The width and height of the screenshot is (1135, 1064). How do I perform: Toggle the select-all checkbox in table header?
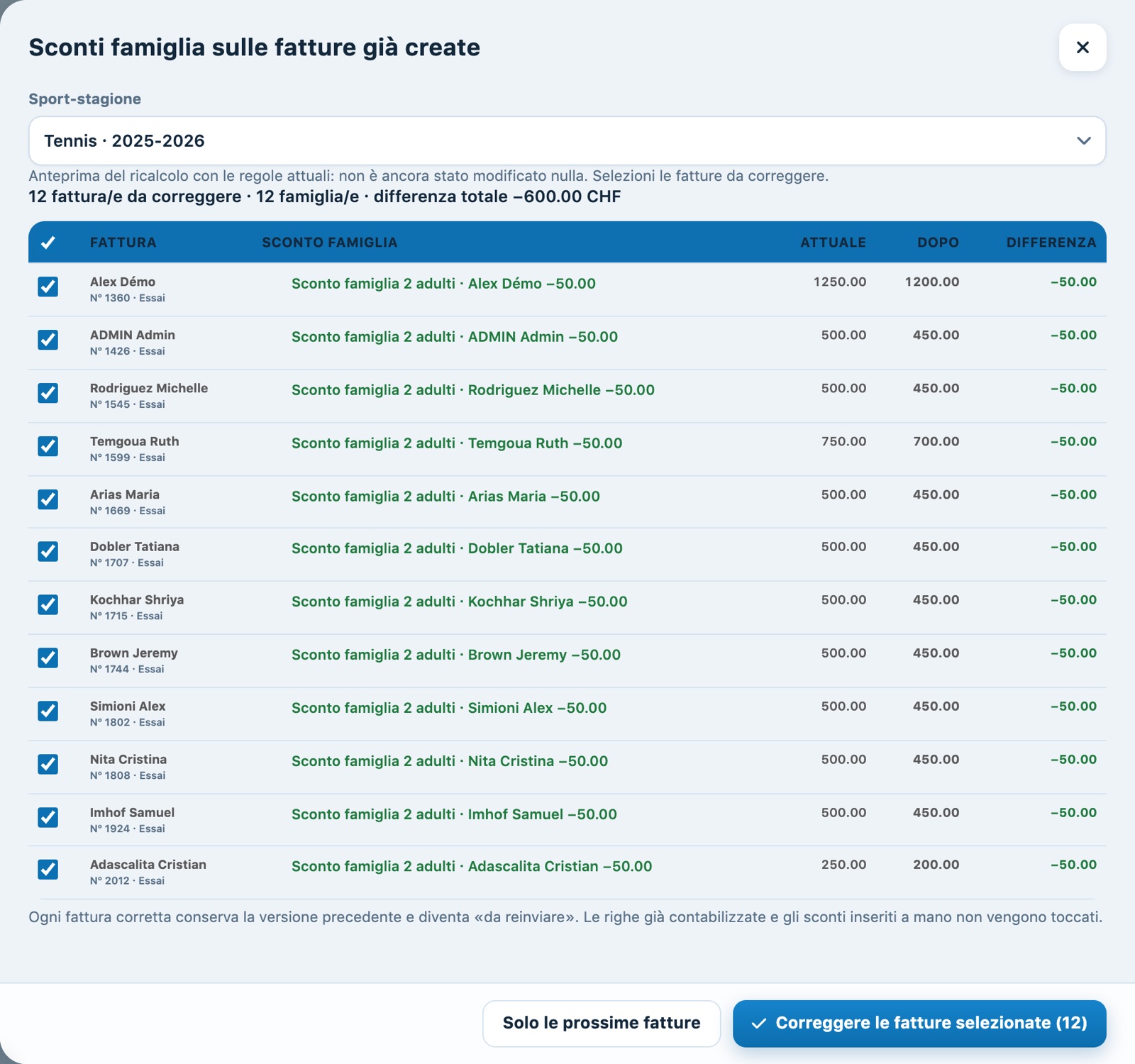point(48,243)
